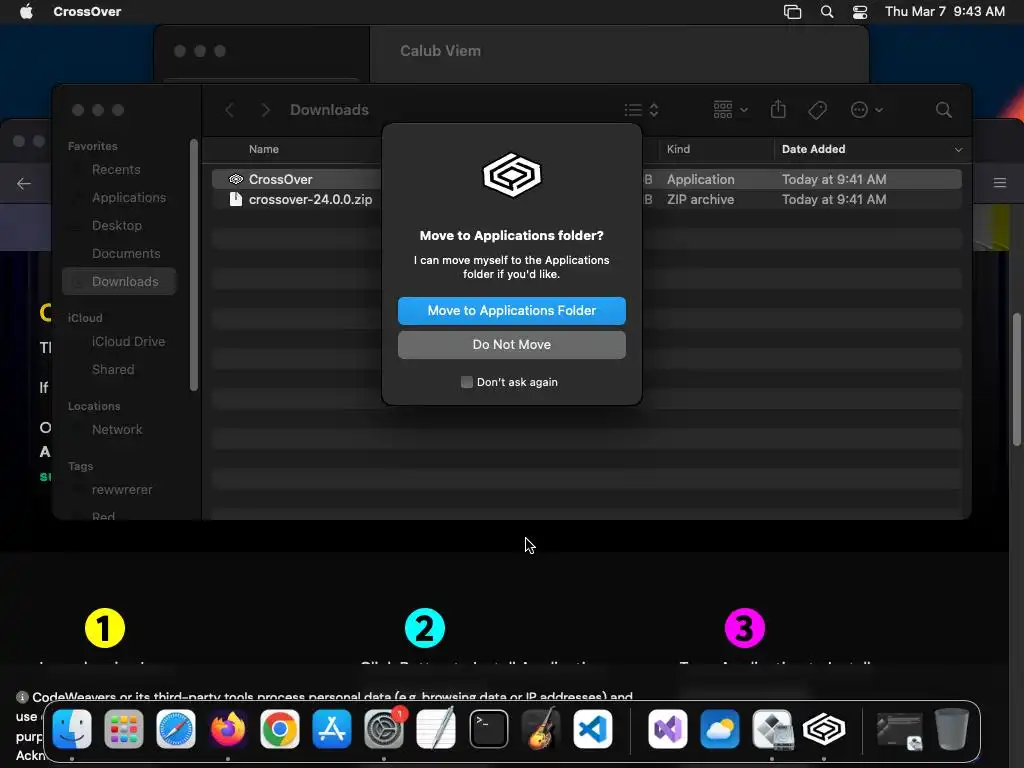Sort by Kind column header
1024x768 pixels.
678,150
